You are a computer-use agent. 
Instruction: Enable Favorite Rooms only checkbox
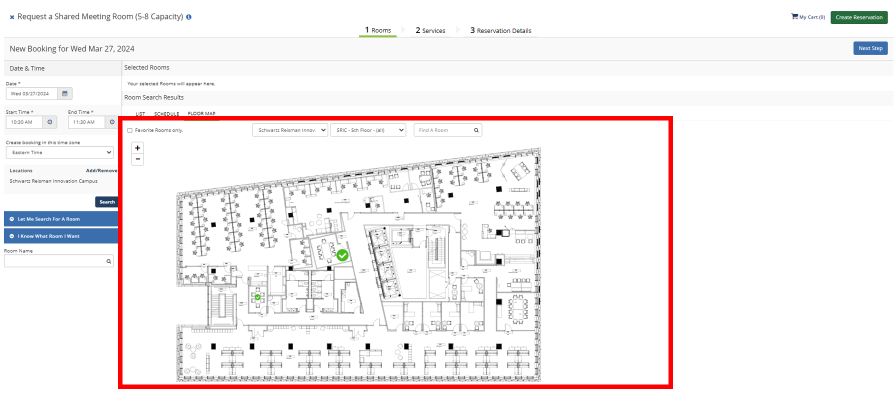point(130,130)
